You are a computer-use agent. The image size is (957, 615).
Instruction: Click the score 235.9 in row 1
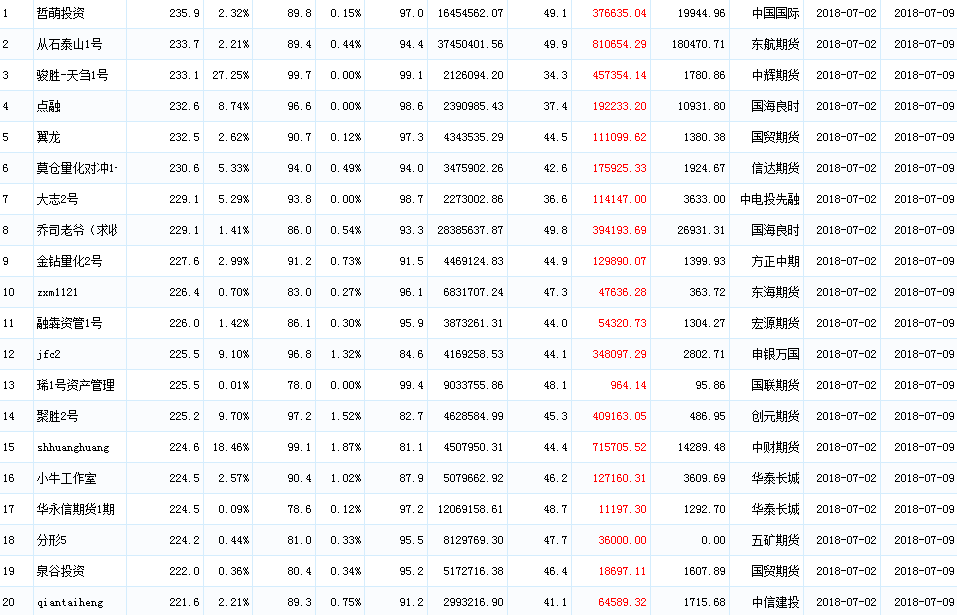[x=184, y=13]
